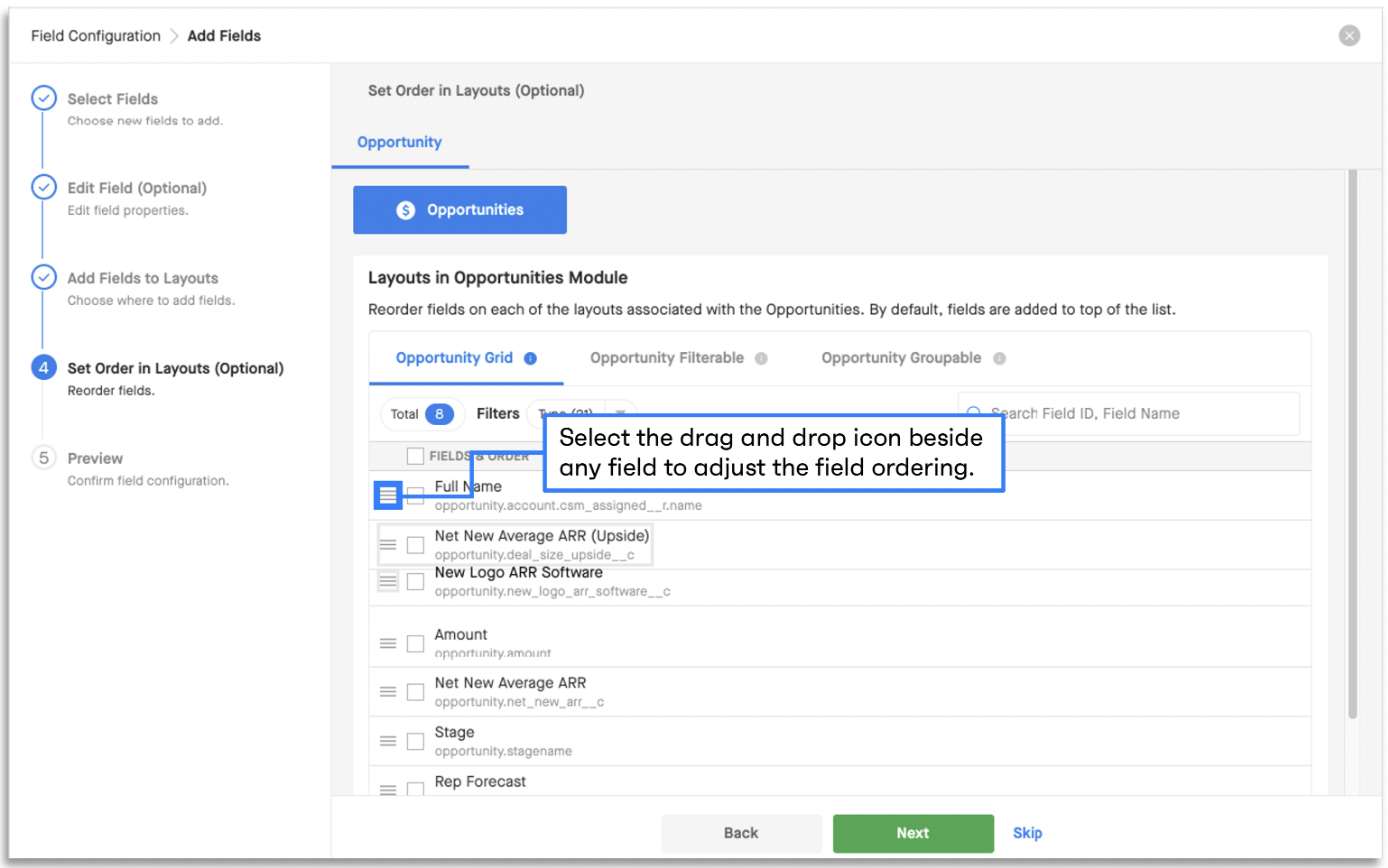Switch to the Opportunity Groupable tab
The height and width of the screenshot is (868, 1388).
901,358
